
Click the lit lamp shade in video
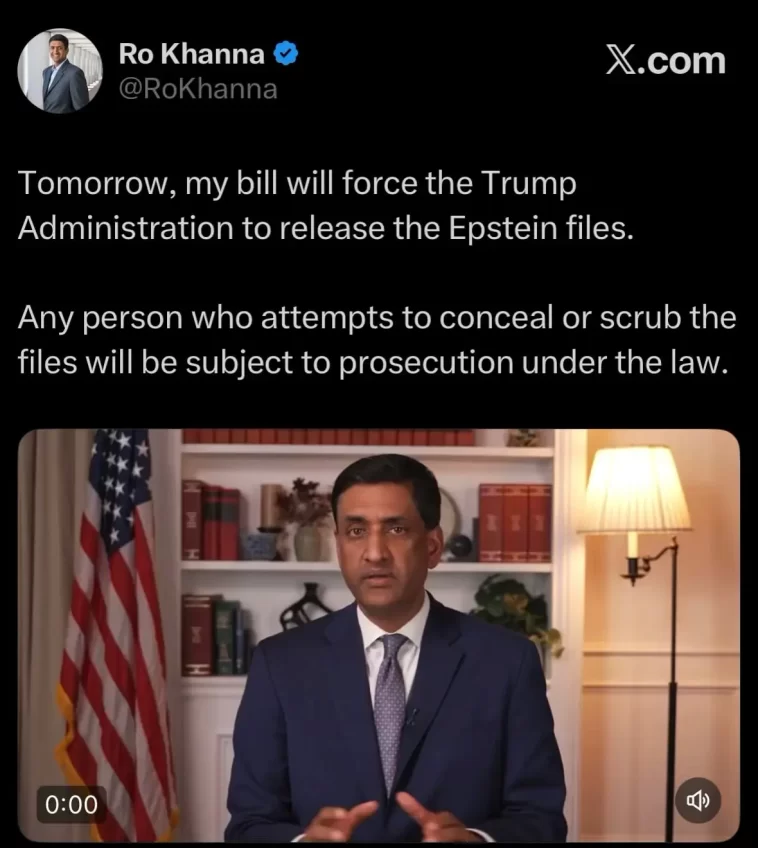pos(634,489)
